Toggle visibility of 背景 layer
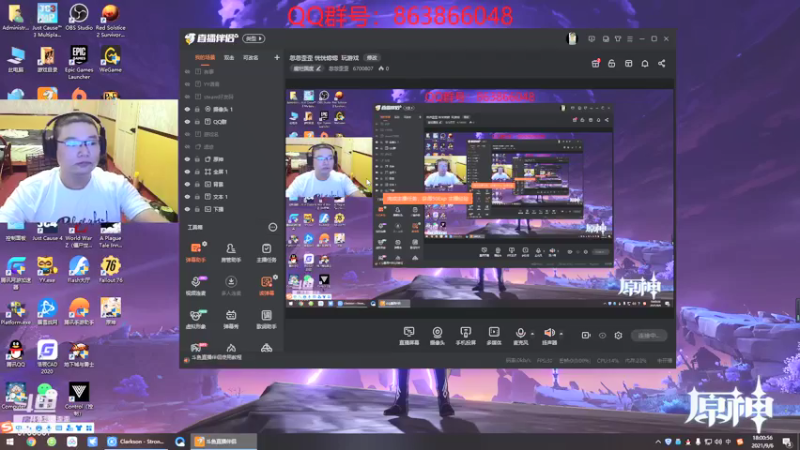This screenshot has height=450, width=800. 187,184
